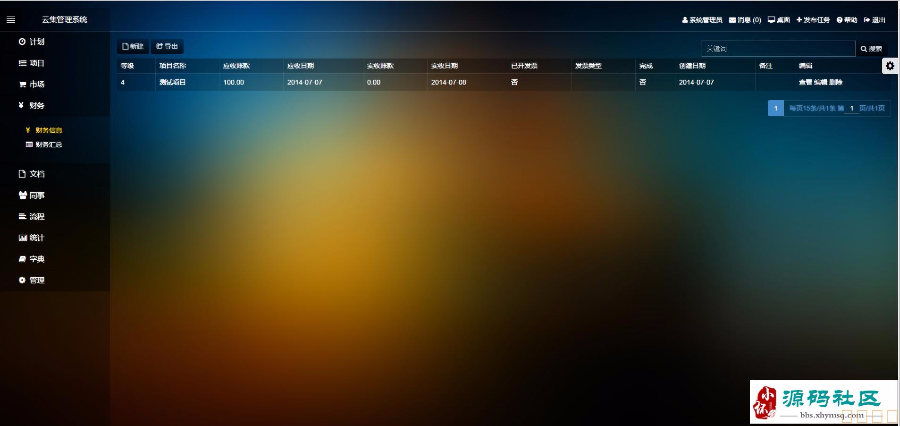Click the 云集管理系统 title
Image resolution: width=900 pixels, height=426 pixels.
[64, 20]
